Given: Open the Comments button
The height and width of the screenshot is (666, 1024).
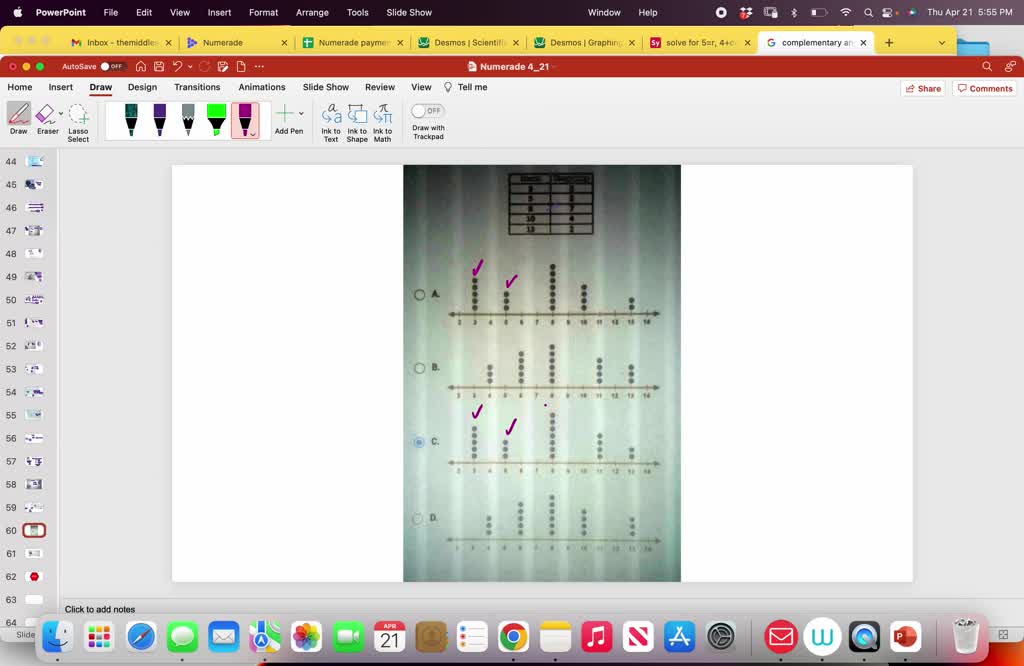Looking at the screenshot, I should (985, 89).
